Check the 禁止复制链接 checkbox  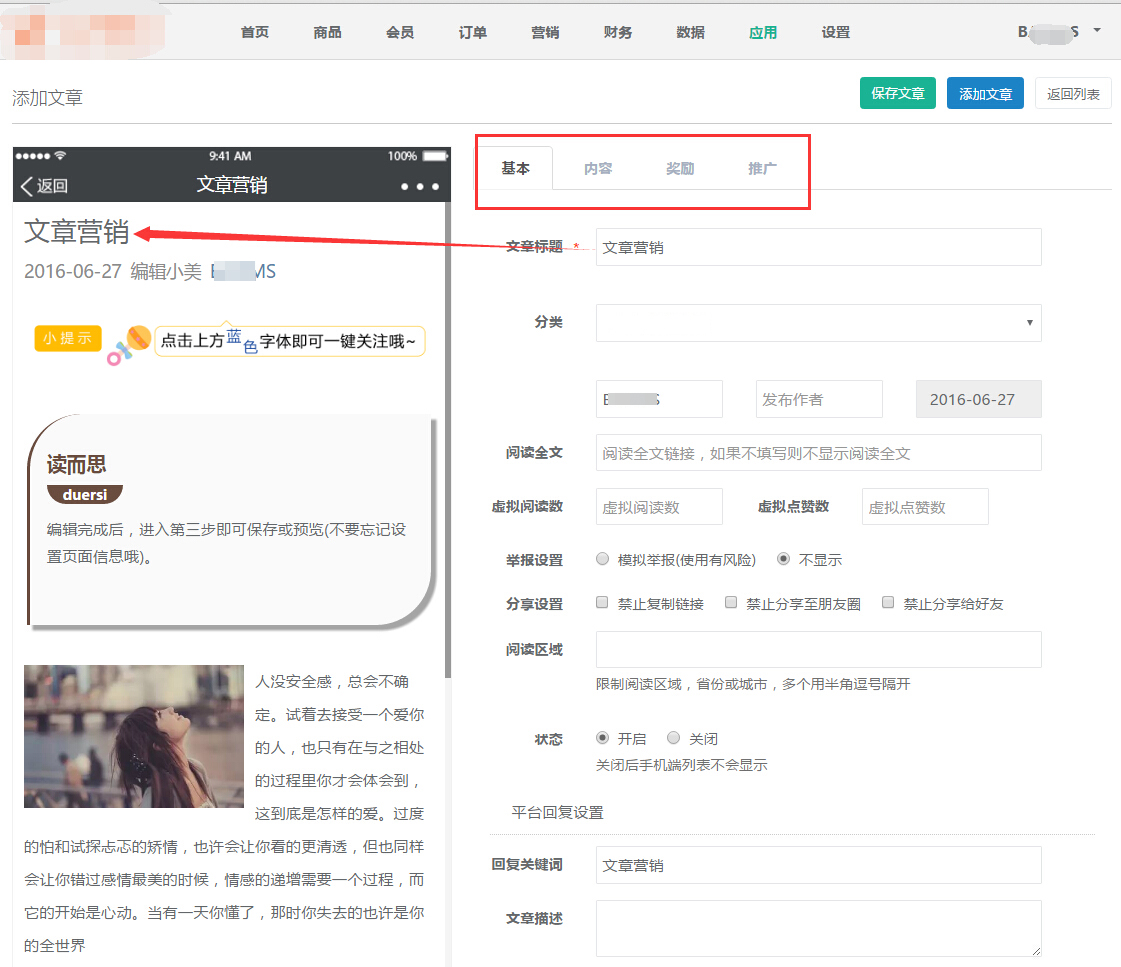coord(602,603)
